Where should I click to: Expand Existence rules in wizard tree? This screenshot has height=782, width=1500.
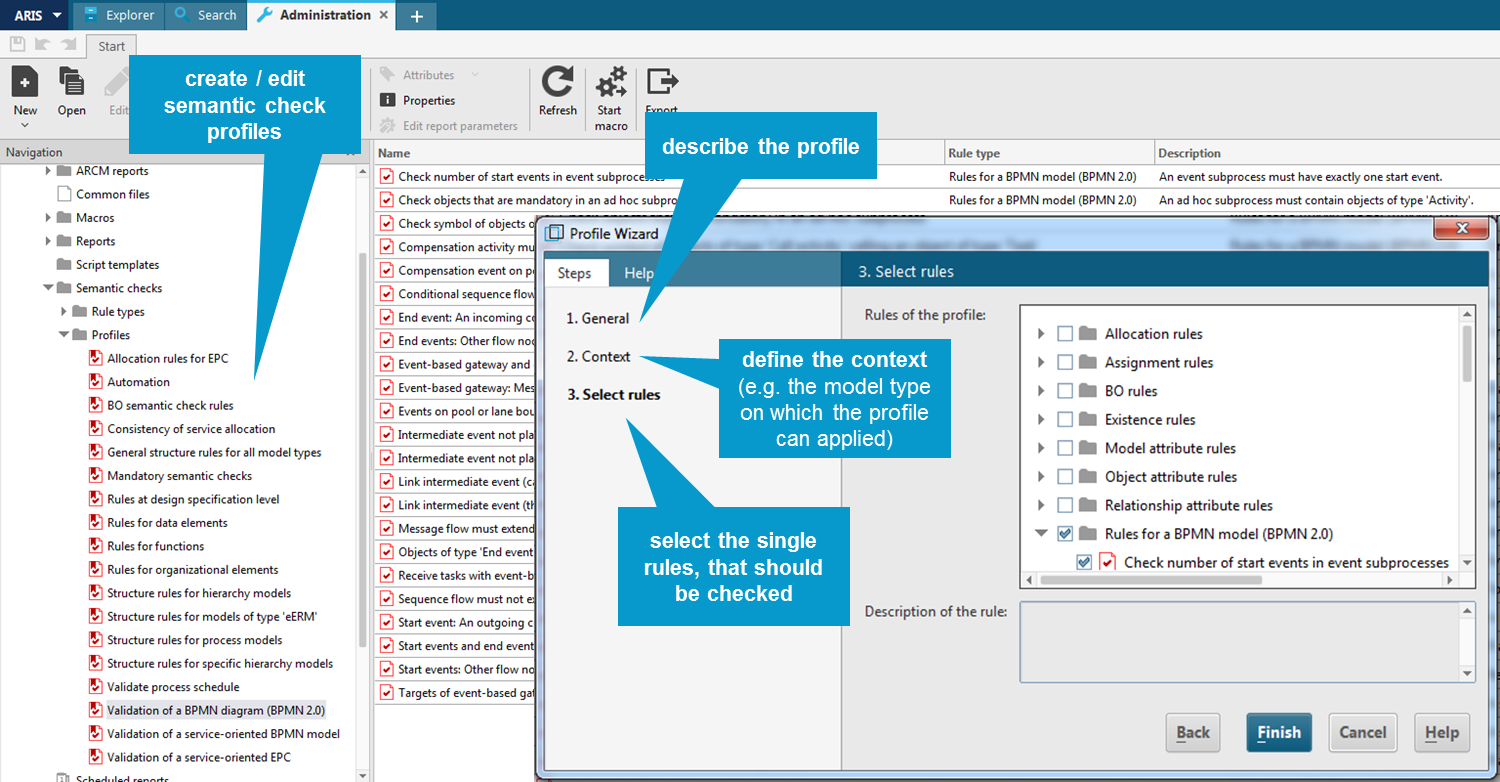click(x=1041, y=419)
